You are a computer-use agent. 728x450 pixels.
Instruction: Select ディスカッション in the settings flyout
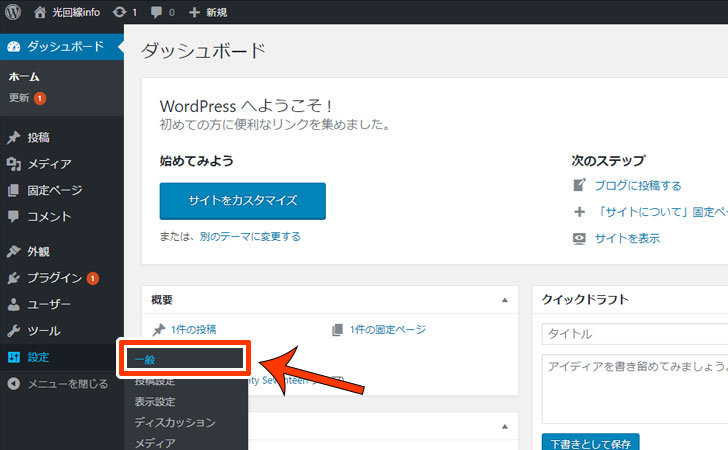(175, 422)
